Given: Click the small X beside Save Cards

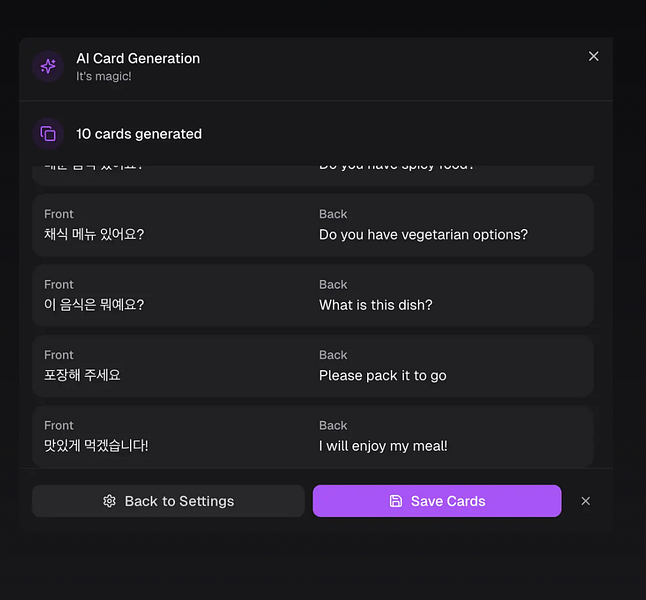Looking at the screenshot, I should [586, 501].
